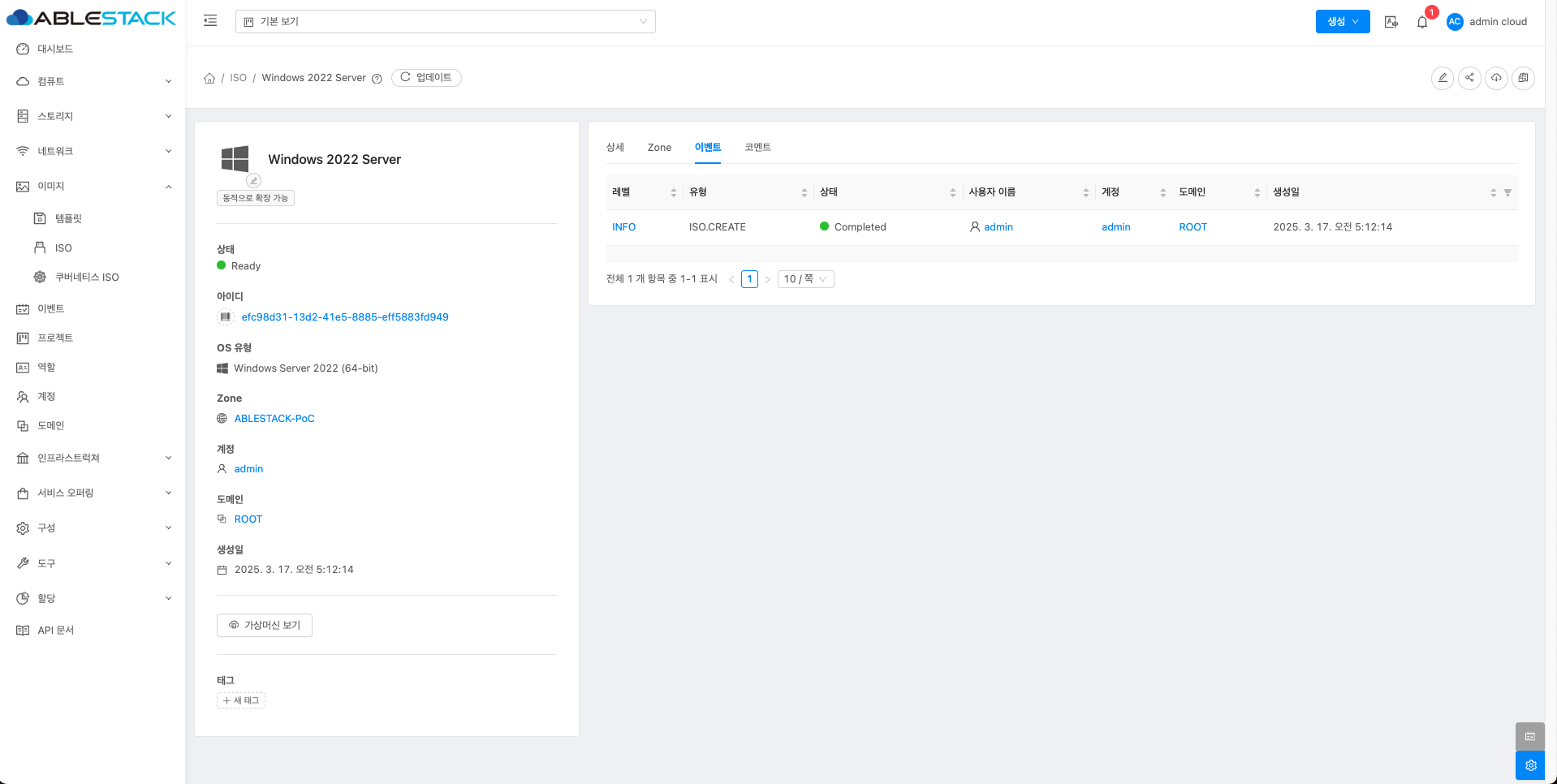This screenshot has width=1557, height=784.
Task: Click the download ISO cloud icon
Action: (x=1496, y=78)
